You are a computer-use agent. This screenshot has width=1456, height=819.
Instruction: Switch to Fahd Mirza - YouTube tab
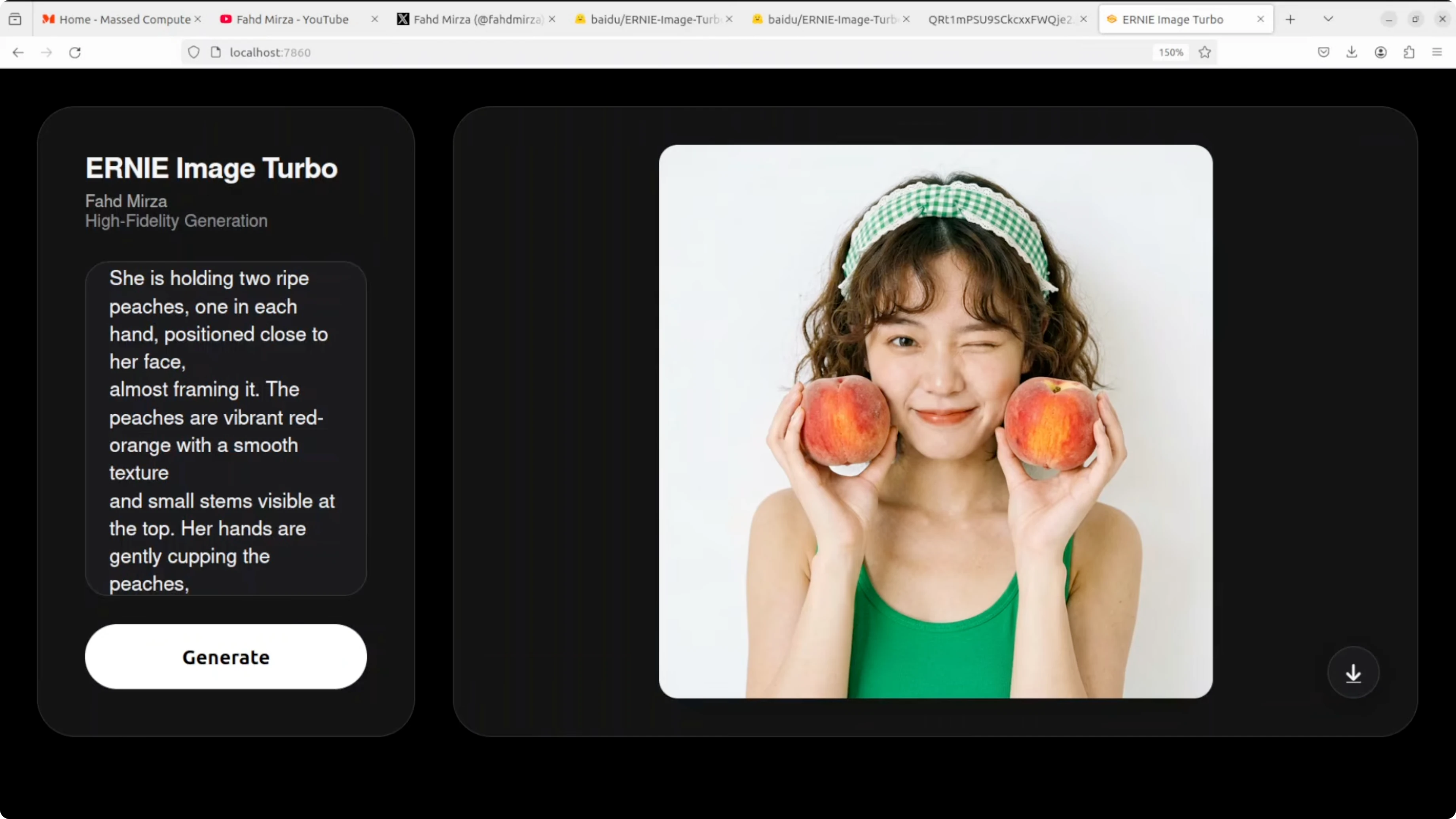(292, 19)
